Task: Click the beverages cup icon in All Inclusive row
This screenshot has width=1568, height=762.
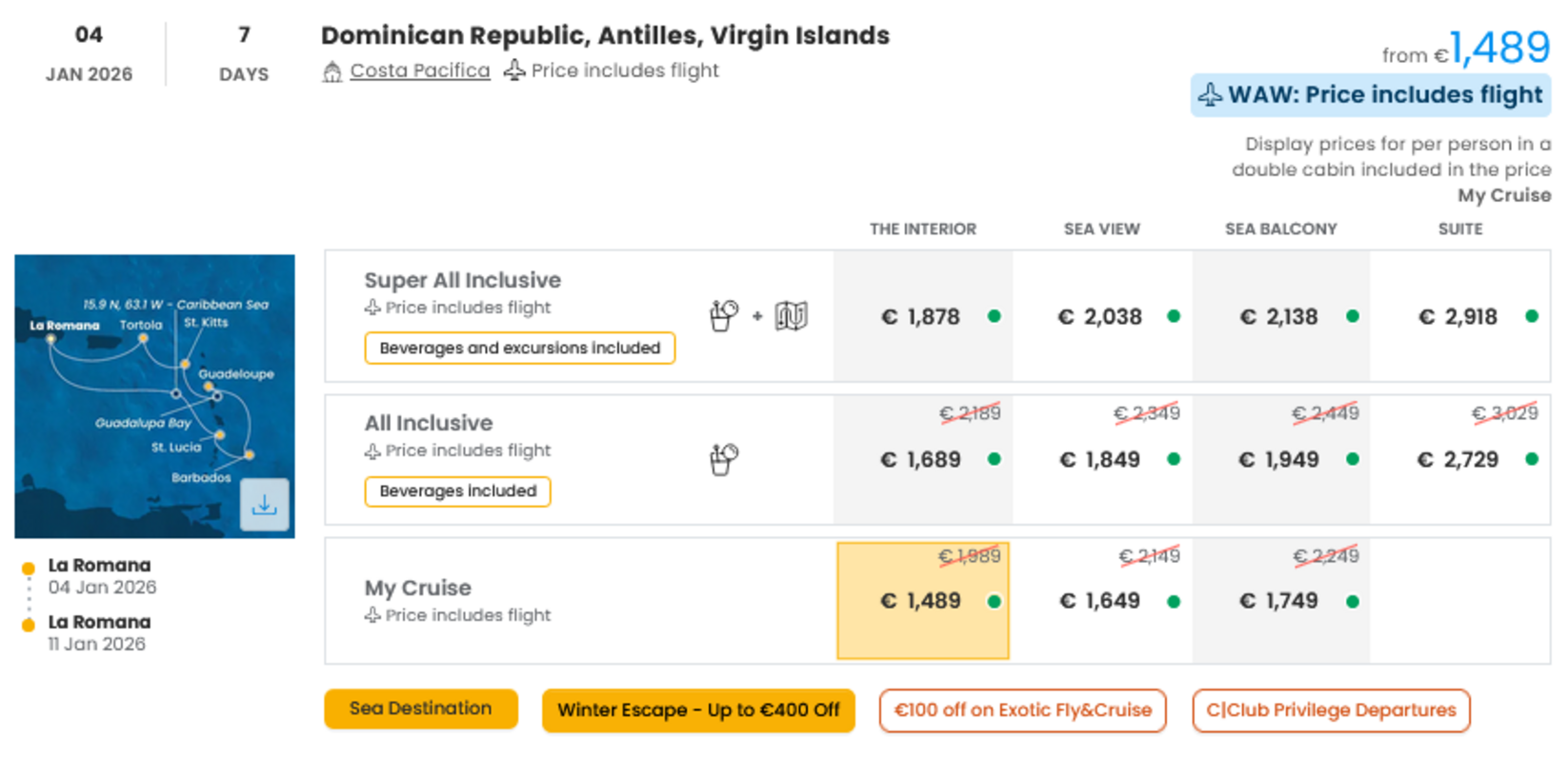Action: tap(724, 459)
